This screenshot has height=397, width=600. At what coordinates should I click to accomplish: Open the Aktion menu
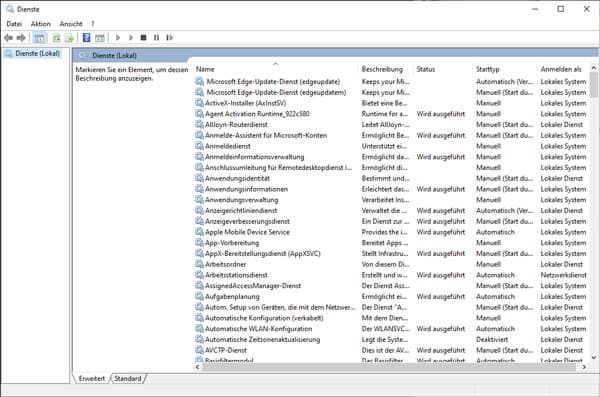pyautogui.click(x=41, y=24)
